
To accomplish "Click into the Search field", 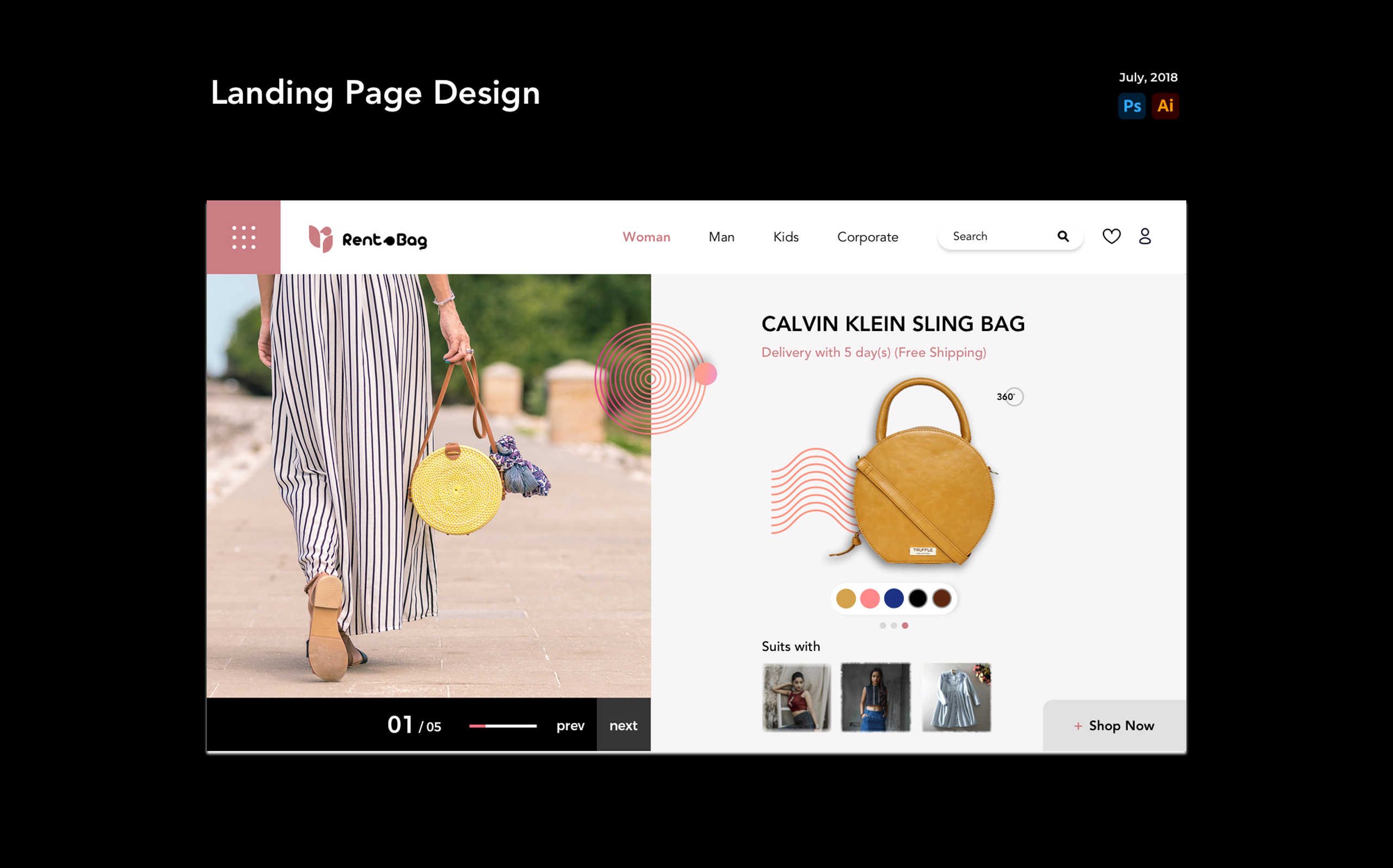I will tap(1010, 237).
